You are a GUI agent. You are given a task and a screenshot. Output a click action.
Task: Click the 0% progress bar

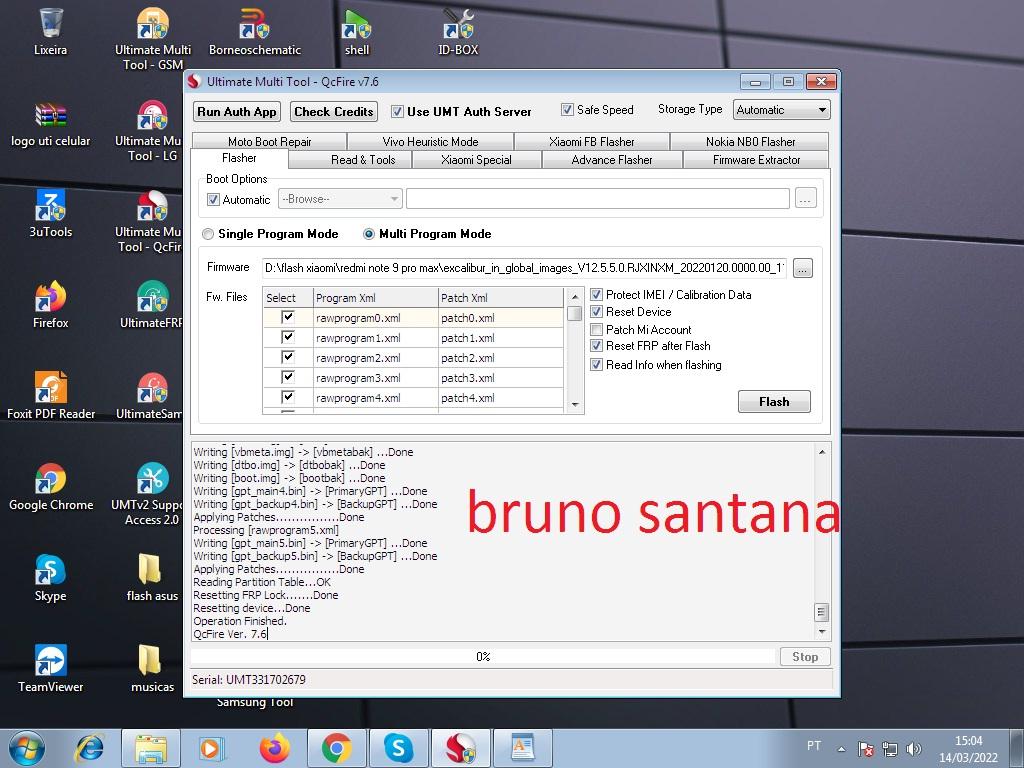pos(483,657)
